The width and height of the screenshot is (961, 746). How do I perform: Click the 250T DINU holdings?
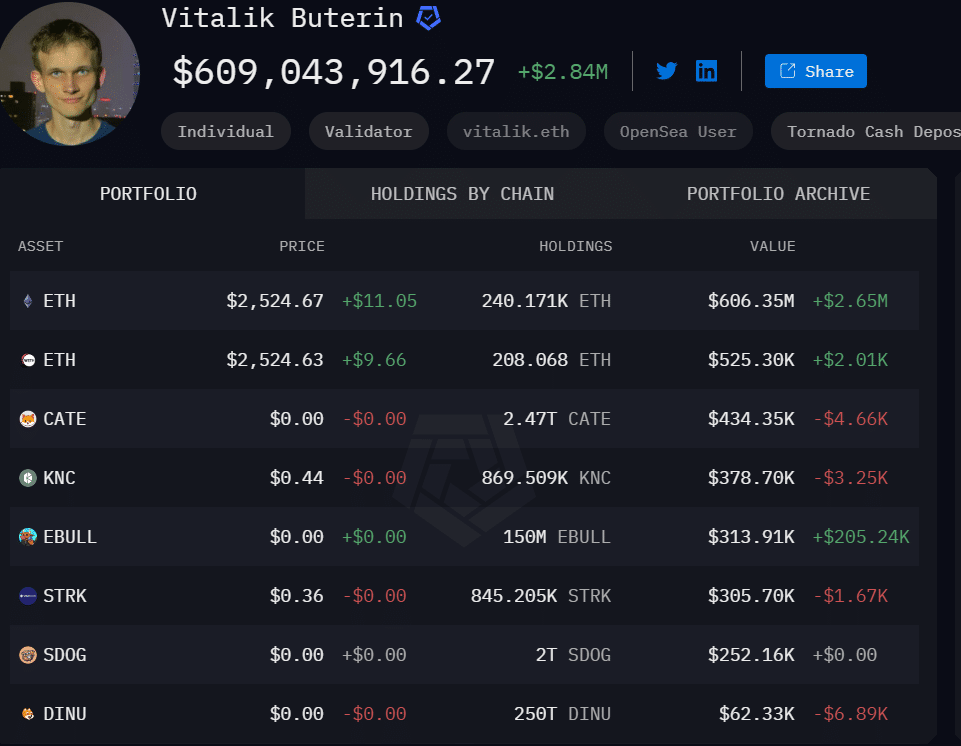(x=563, y=714)
